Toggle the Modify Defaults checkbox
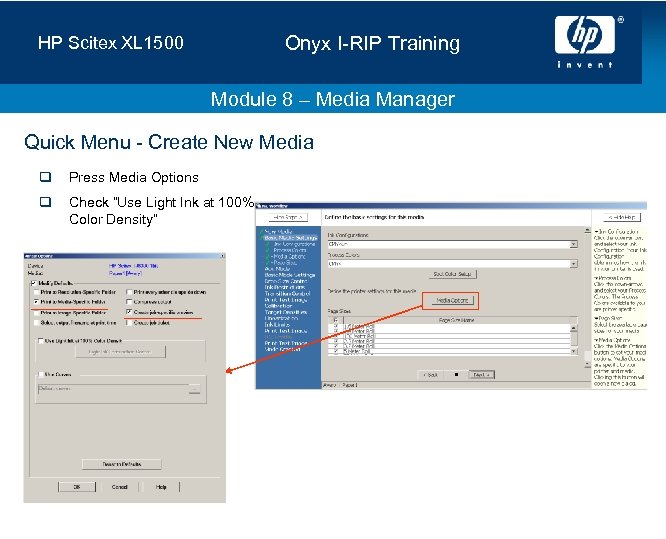 tap(34, 283)
